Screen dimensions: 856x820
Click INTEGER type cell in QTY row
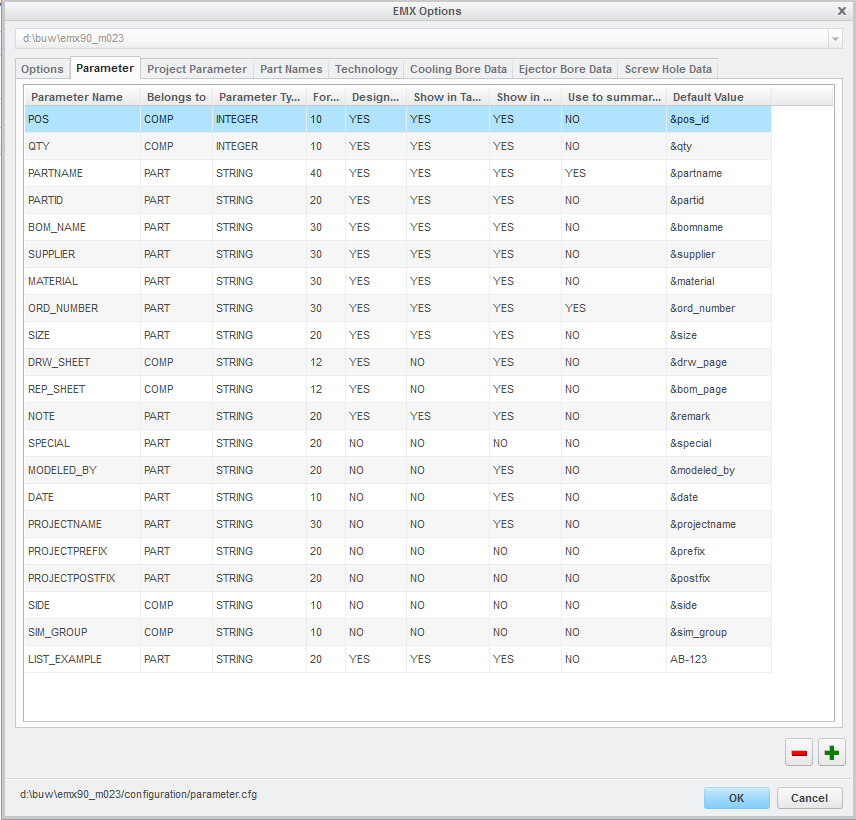tap(259, 146)
